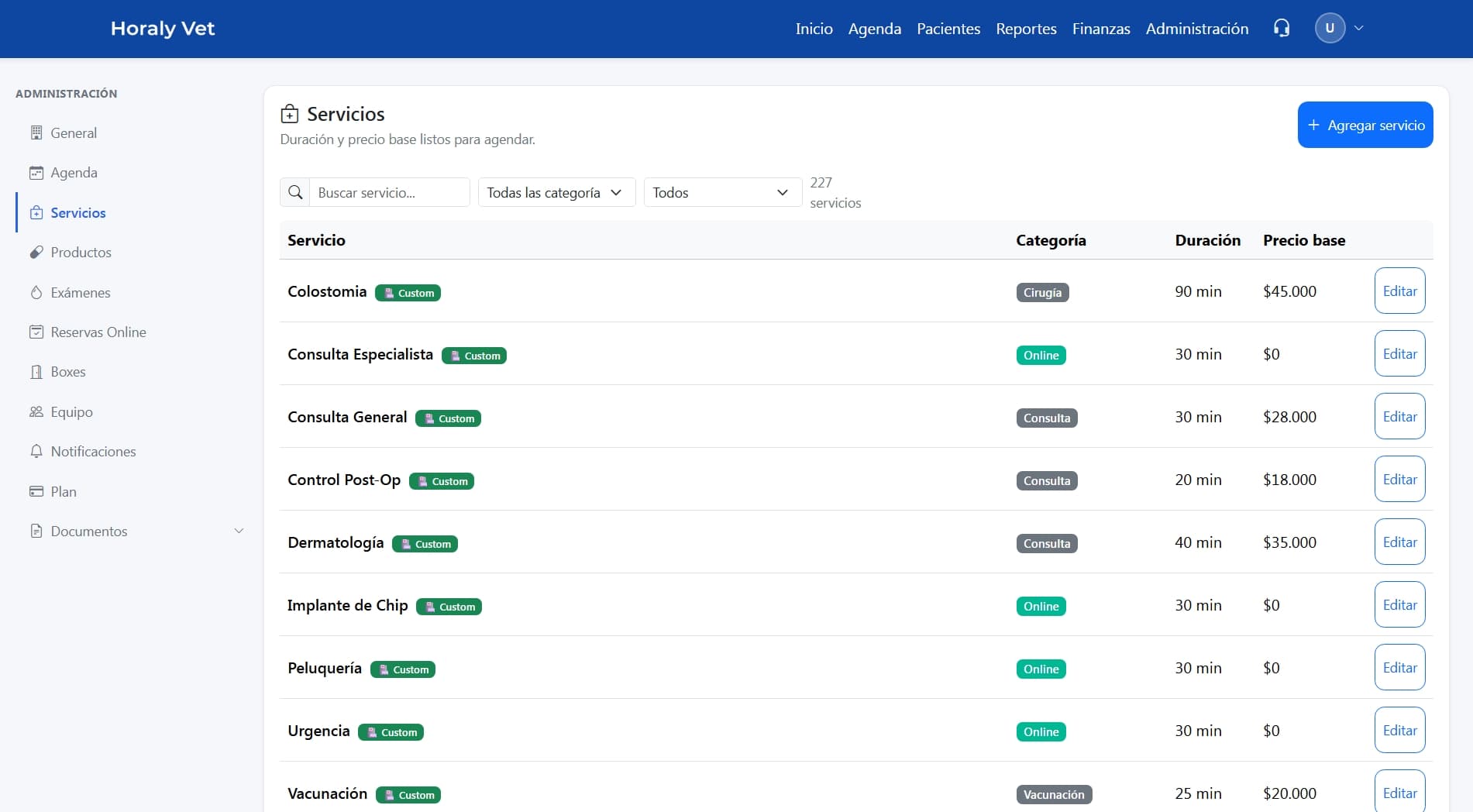Open Reservas Online in the sidebar

pos(98,332)
